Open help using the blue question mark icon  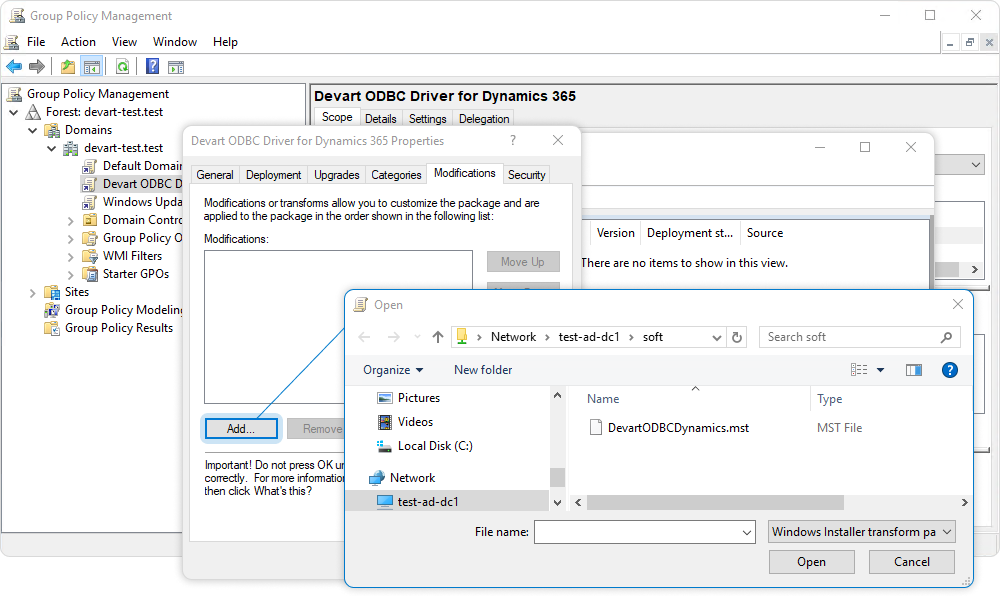[x=151, y=66]
